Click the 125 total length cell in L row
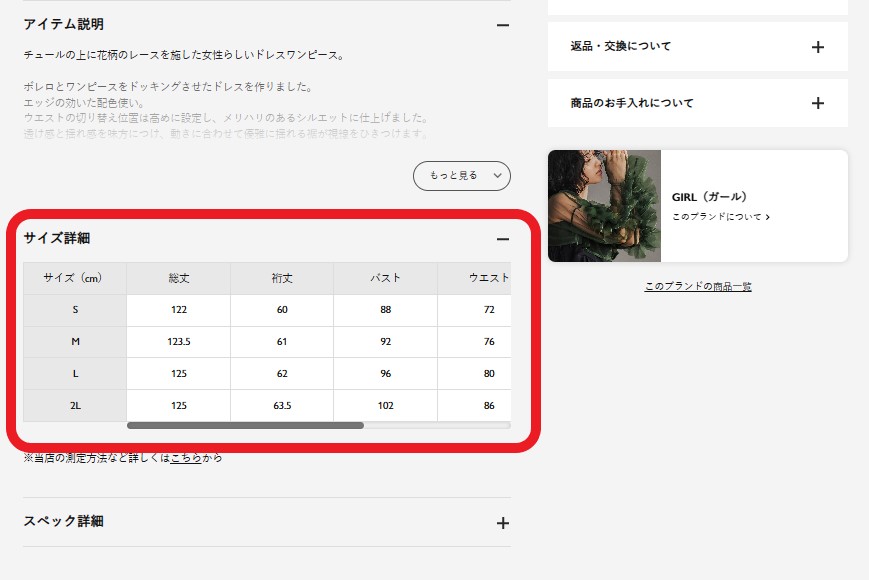The height and width of the screenshot is (580, 869). [178, 374]
